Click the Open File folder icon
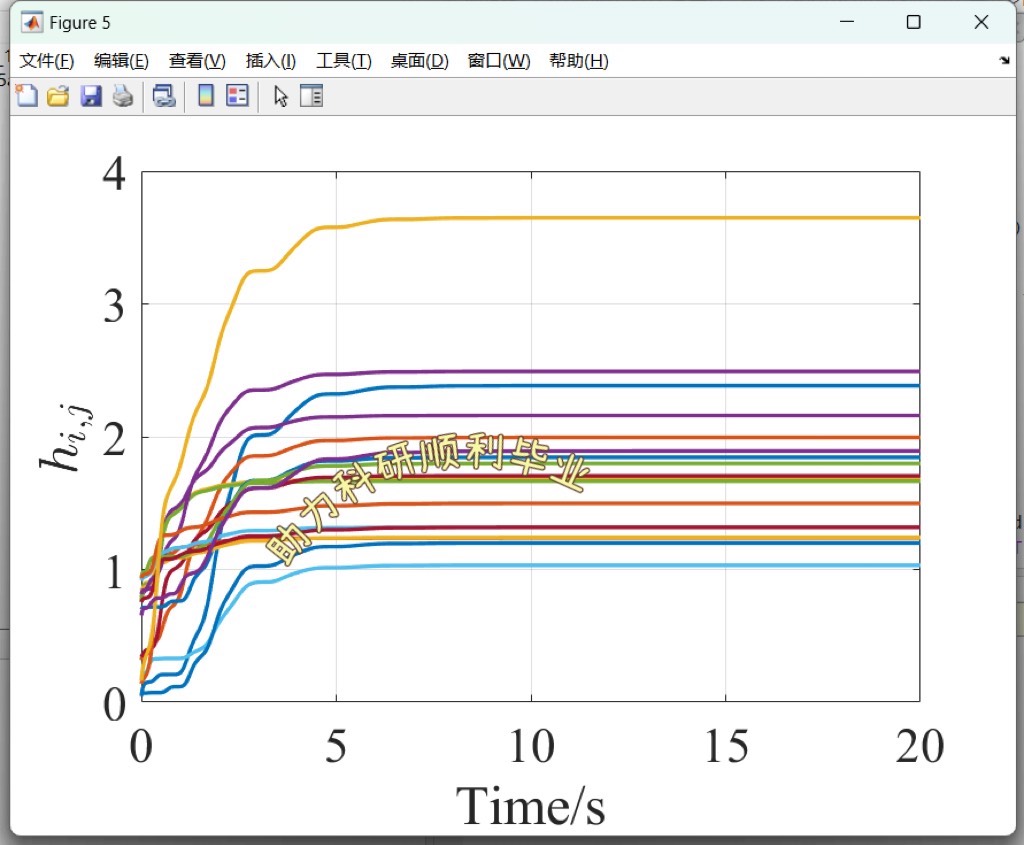Viewport: 1024px width, 845px height. point(58,96)
